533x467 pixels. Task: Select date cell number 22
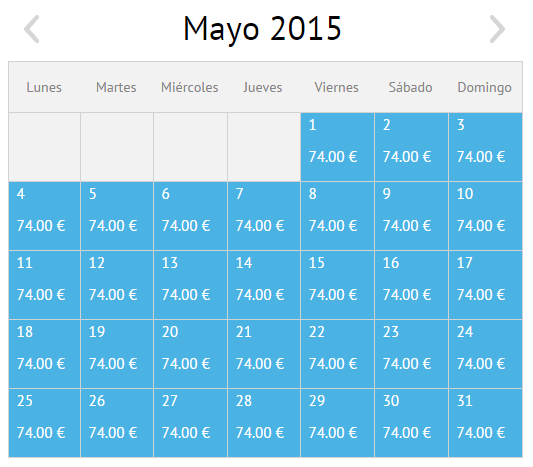pos(338,354)
